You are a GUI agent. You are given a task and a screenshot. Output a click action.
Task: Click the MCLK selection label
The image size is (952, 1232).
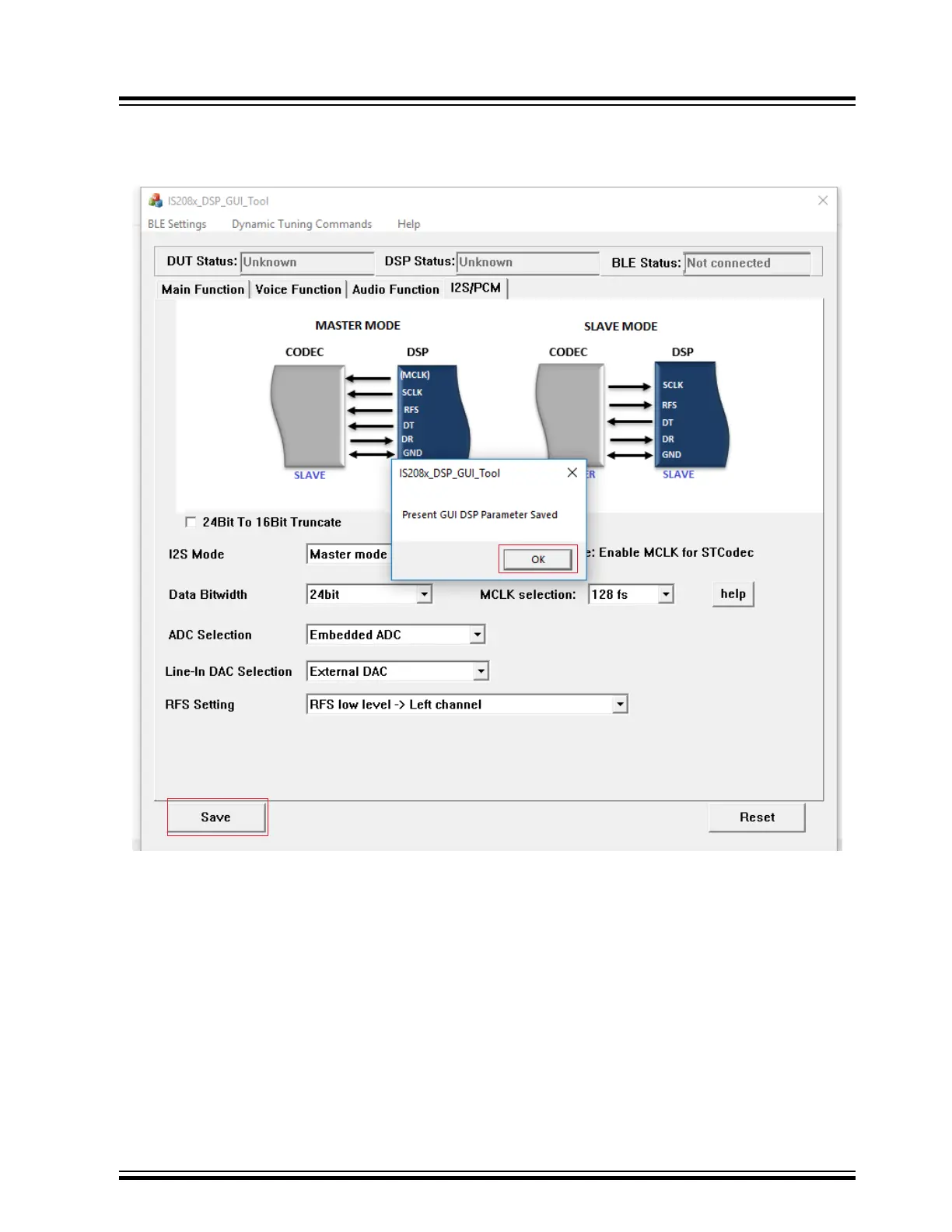click(x=527, y=594)
